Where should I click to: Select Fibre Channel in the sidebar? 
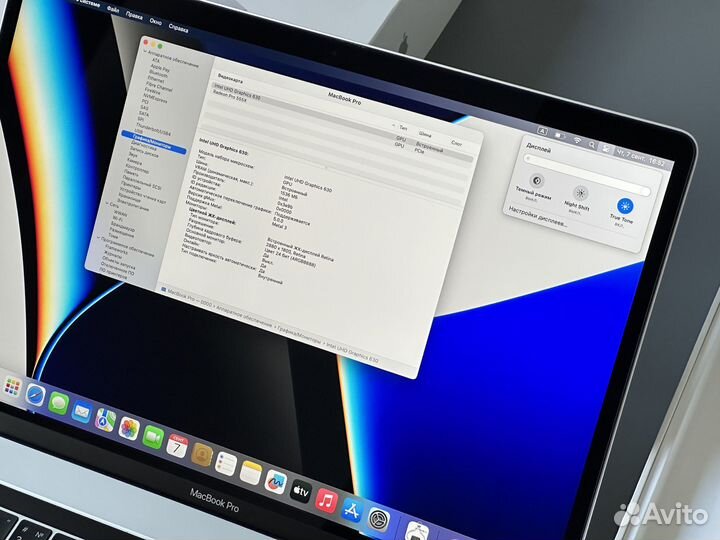159,86
